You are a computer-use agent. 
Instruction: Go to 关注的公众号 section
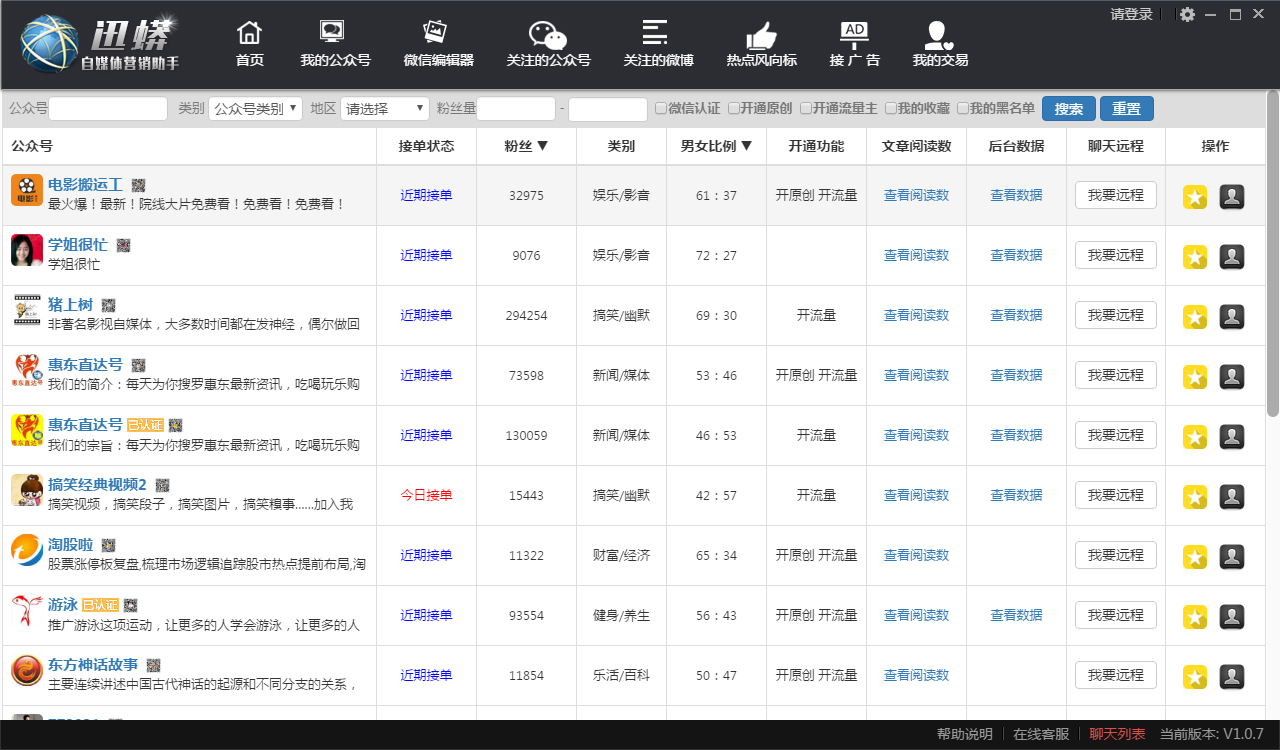(548, 45)
